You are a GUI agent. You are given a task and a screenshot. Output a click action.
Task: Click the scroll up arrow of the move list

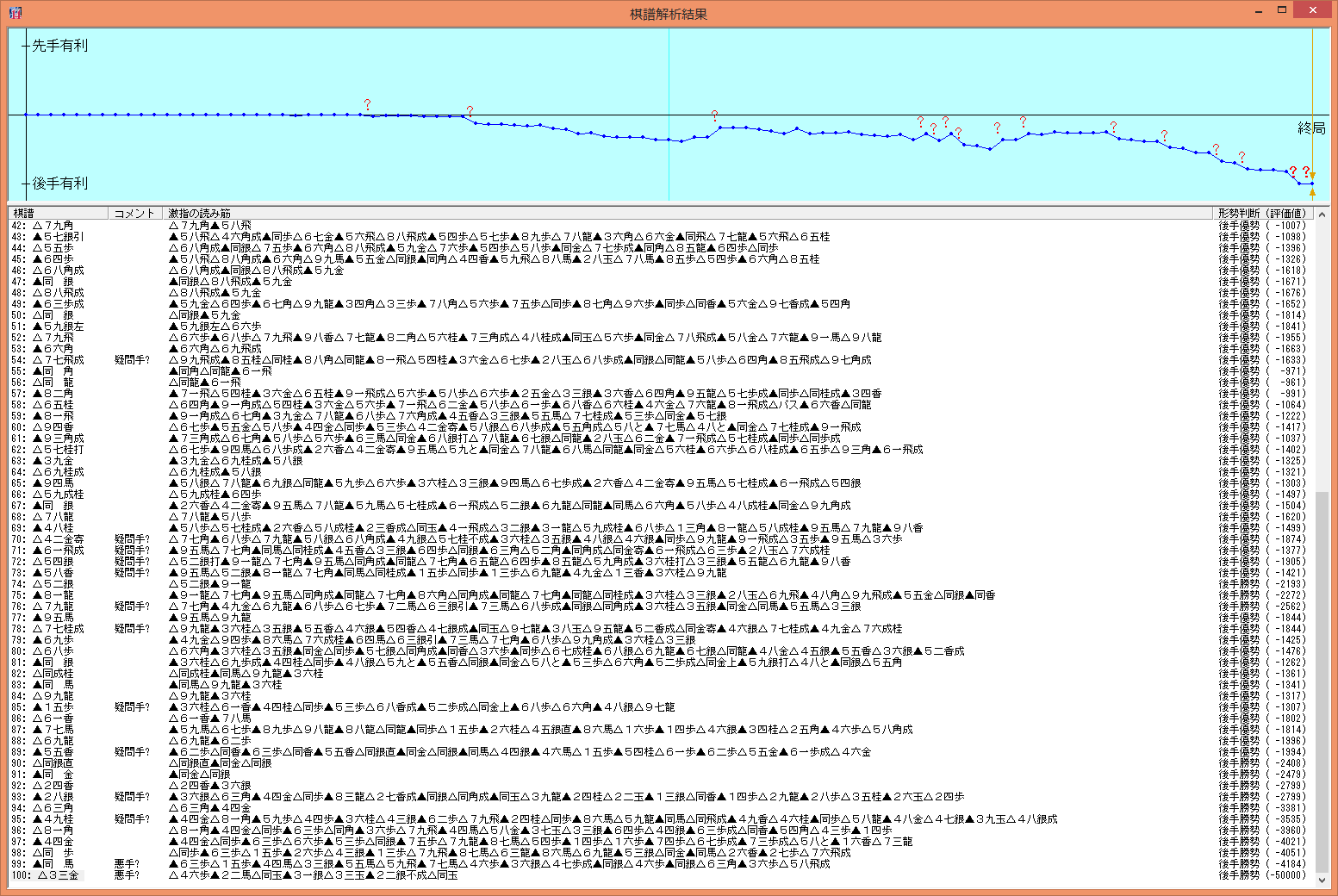pos(1322,214)
